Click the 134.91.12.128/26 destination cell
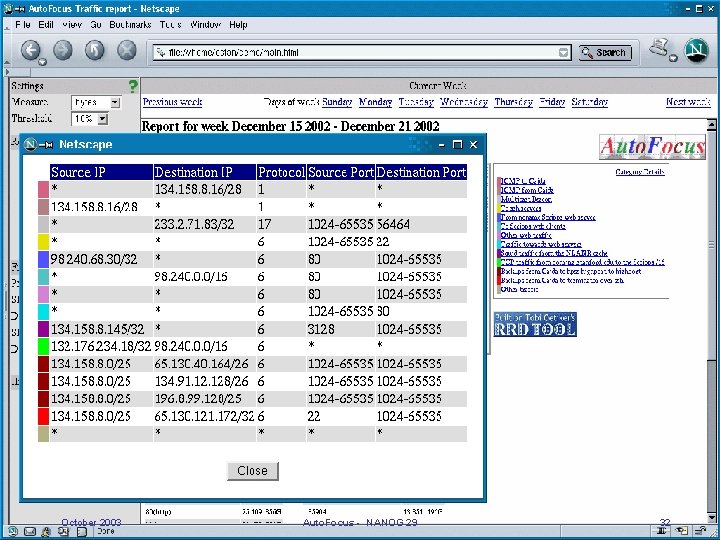 click(x=205, y=381)
